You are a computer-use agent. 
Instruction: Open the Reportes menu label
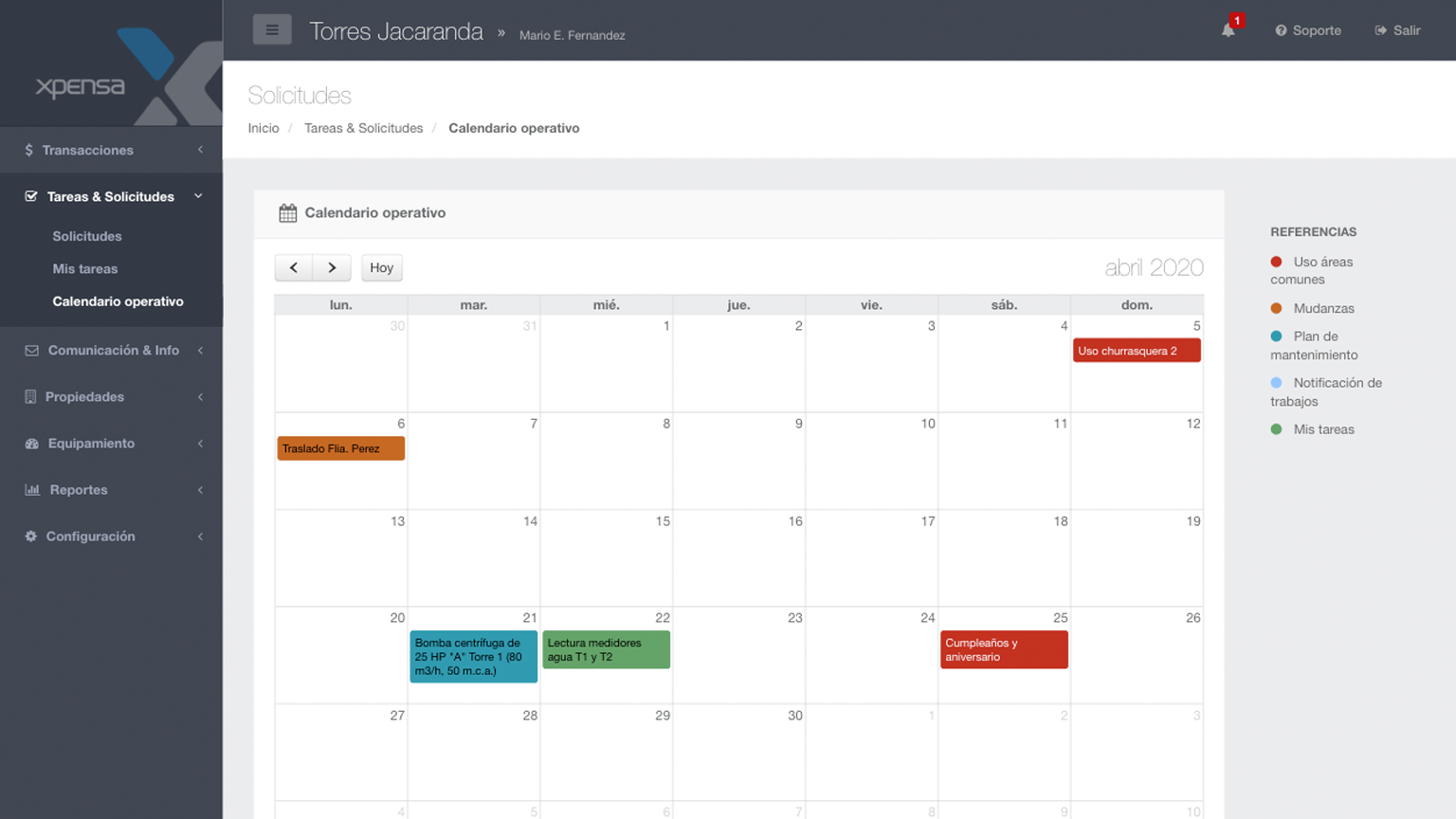(79, 489)
